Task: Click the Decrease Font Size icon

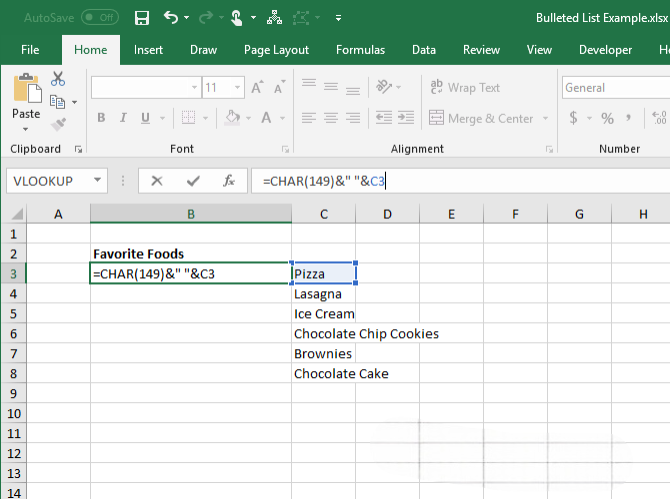Action: pos(279,88)
